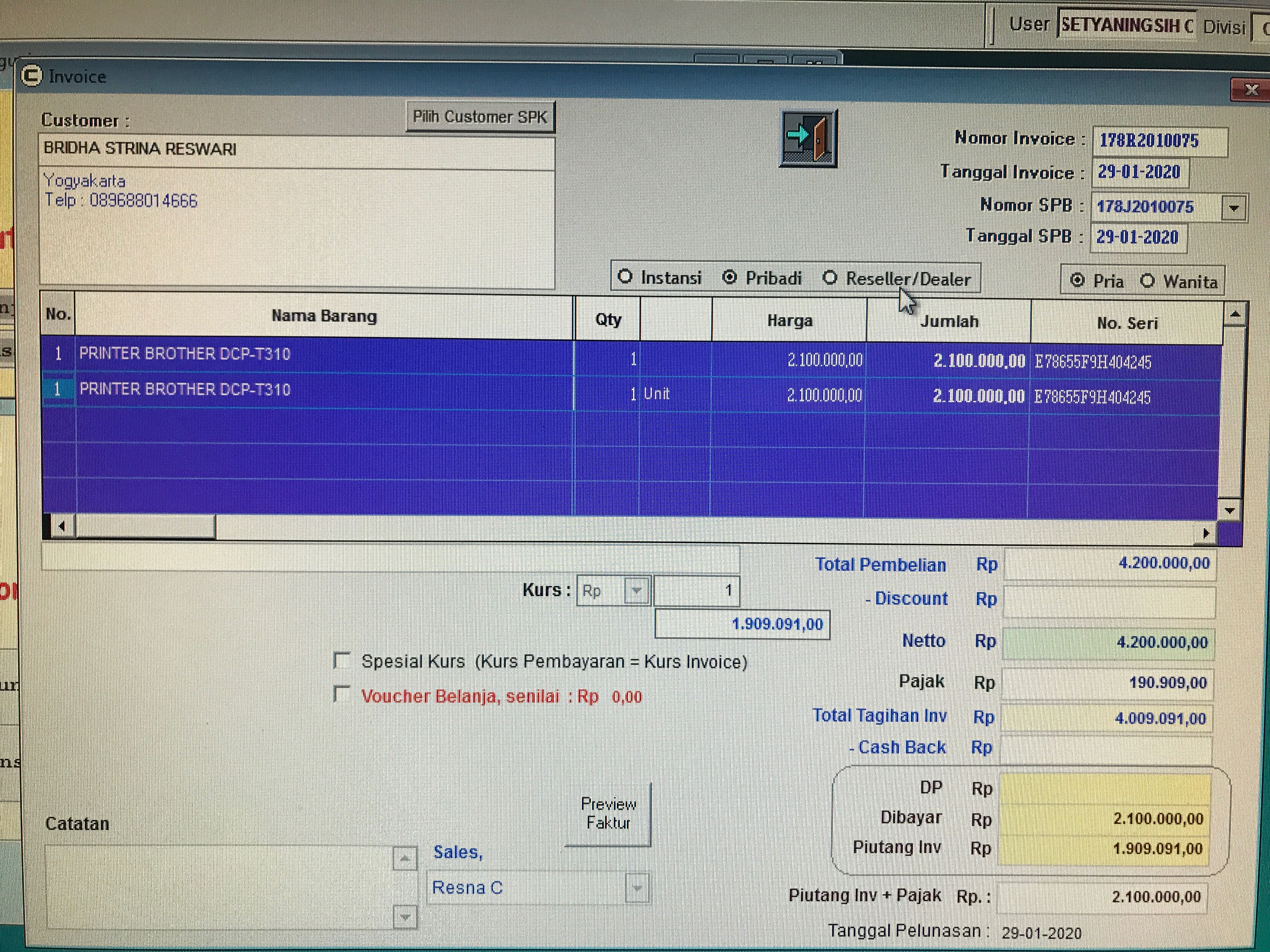Select the Instansi radio button
The width and height of the screenshot is (1270, 952).
click(625, 277)
